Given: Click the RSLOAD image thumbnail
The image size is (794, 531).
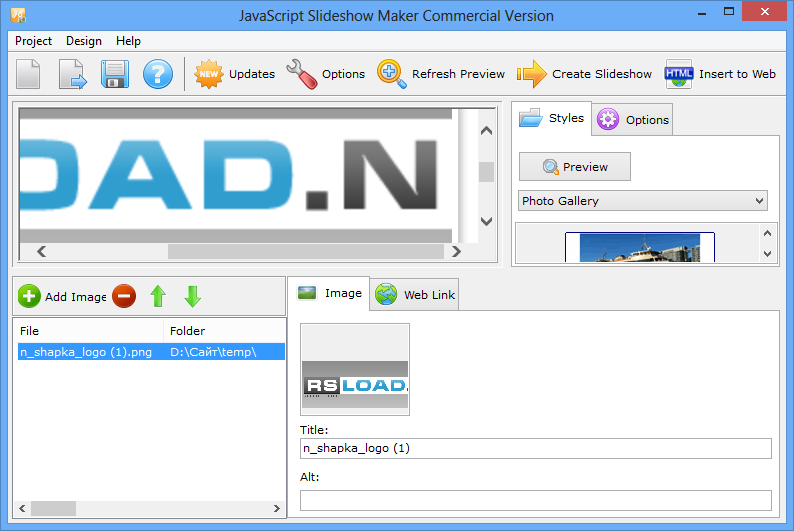Looking at the screenshot, I should 355,370.
